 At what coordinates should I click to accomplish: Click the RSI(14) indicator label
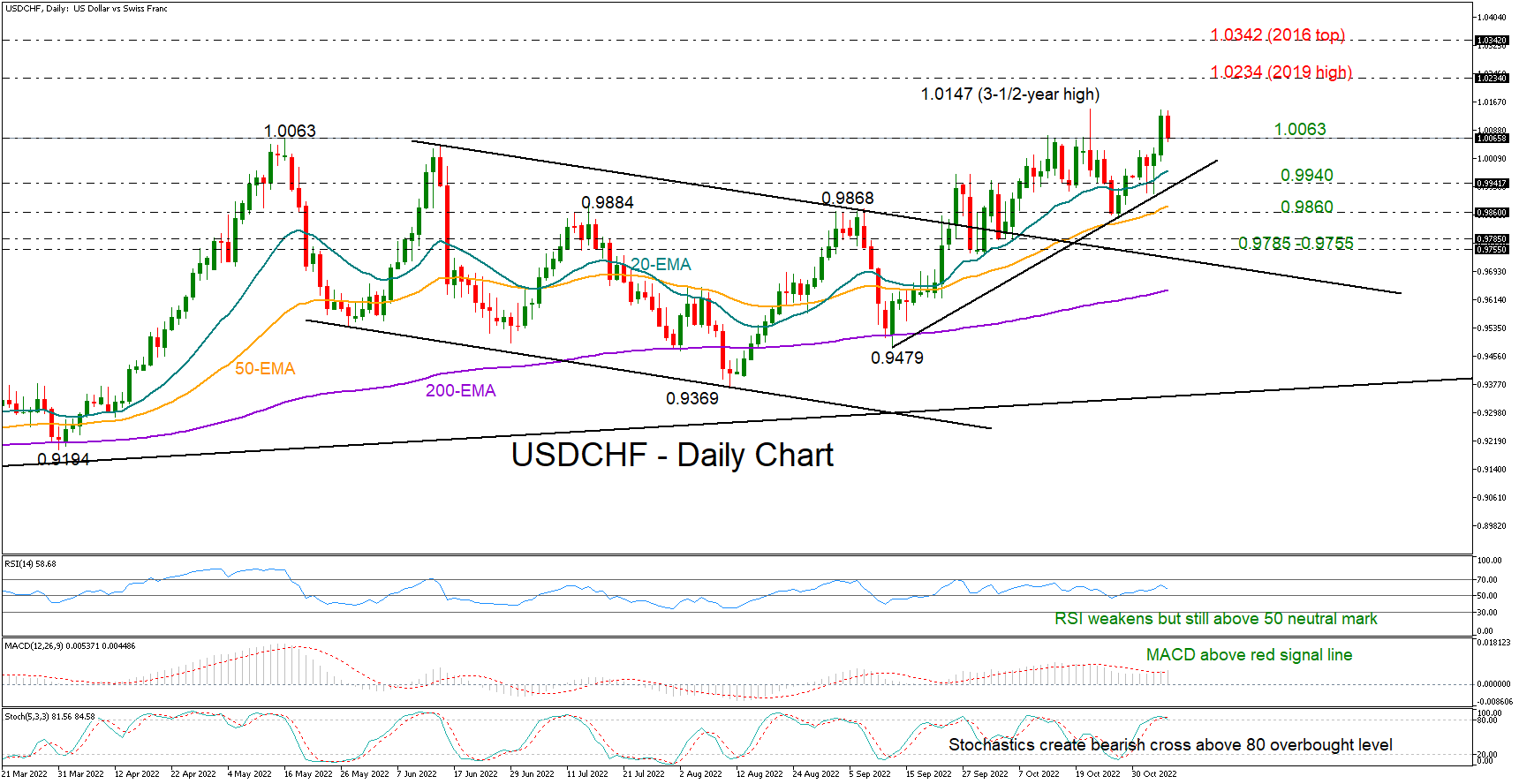30,564
